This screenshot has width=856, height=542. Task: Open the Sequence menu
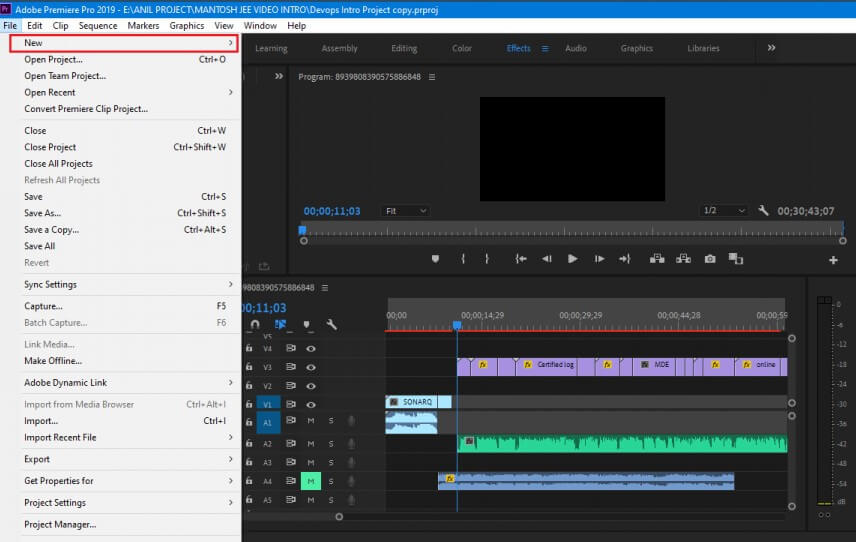point(98,26)
